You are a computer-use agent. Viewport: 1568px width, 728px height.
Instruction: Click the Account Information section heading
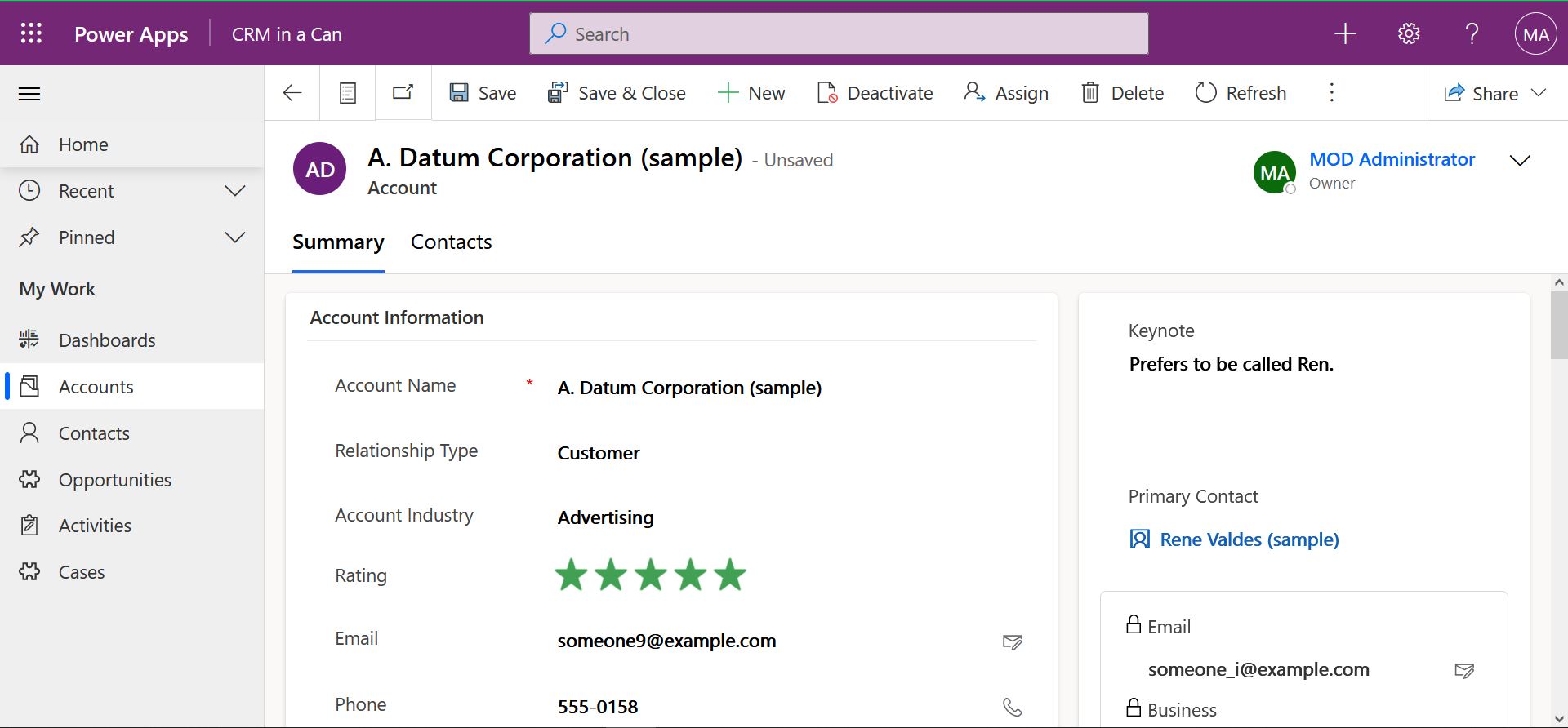pyautogui.click(x=397, y=317)
